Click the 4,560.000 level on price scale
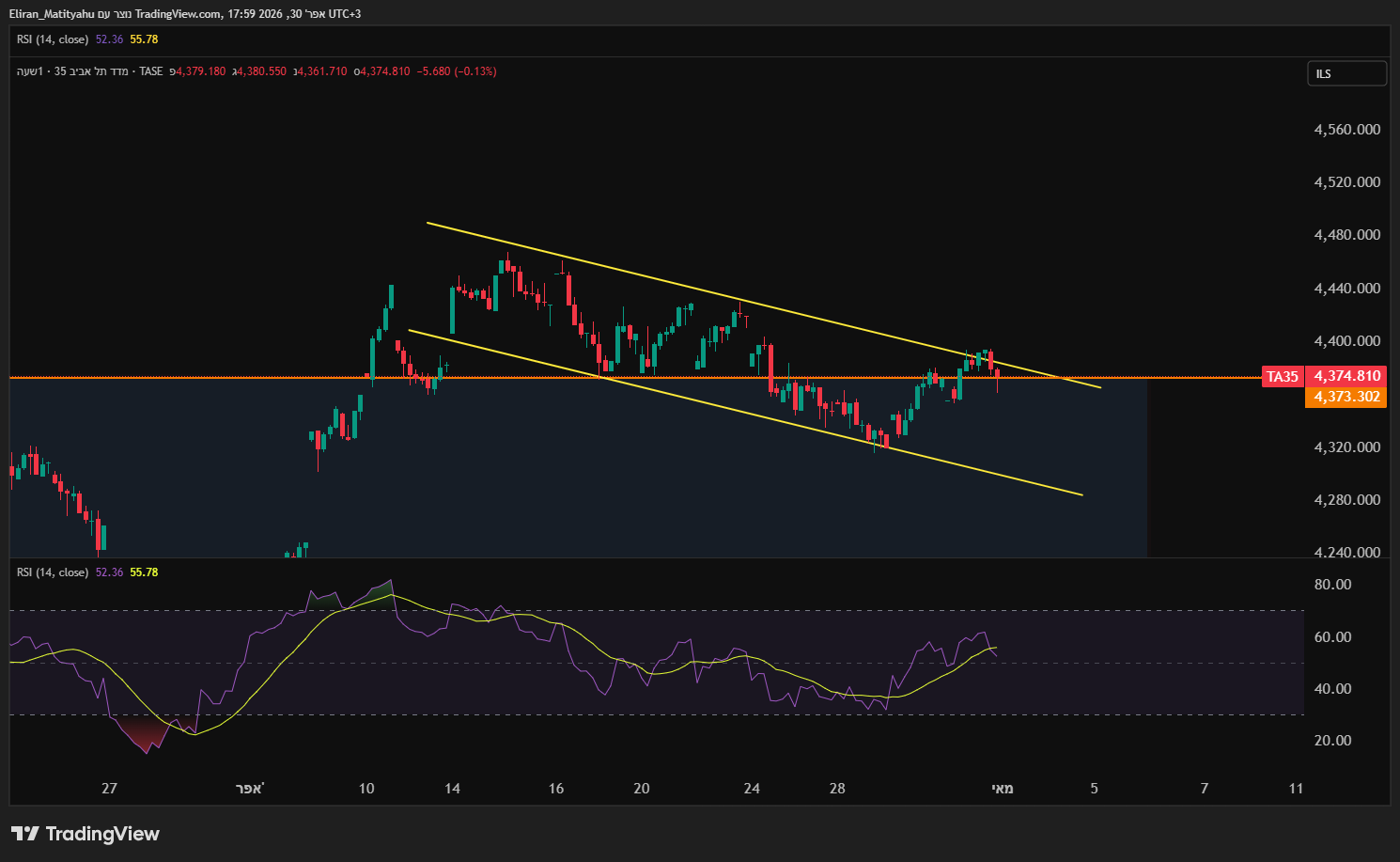The width and height of the screenshot is (1400, 862). click(x=1346, y=130)
